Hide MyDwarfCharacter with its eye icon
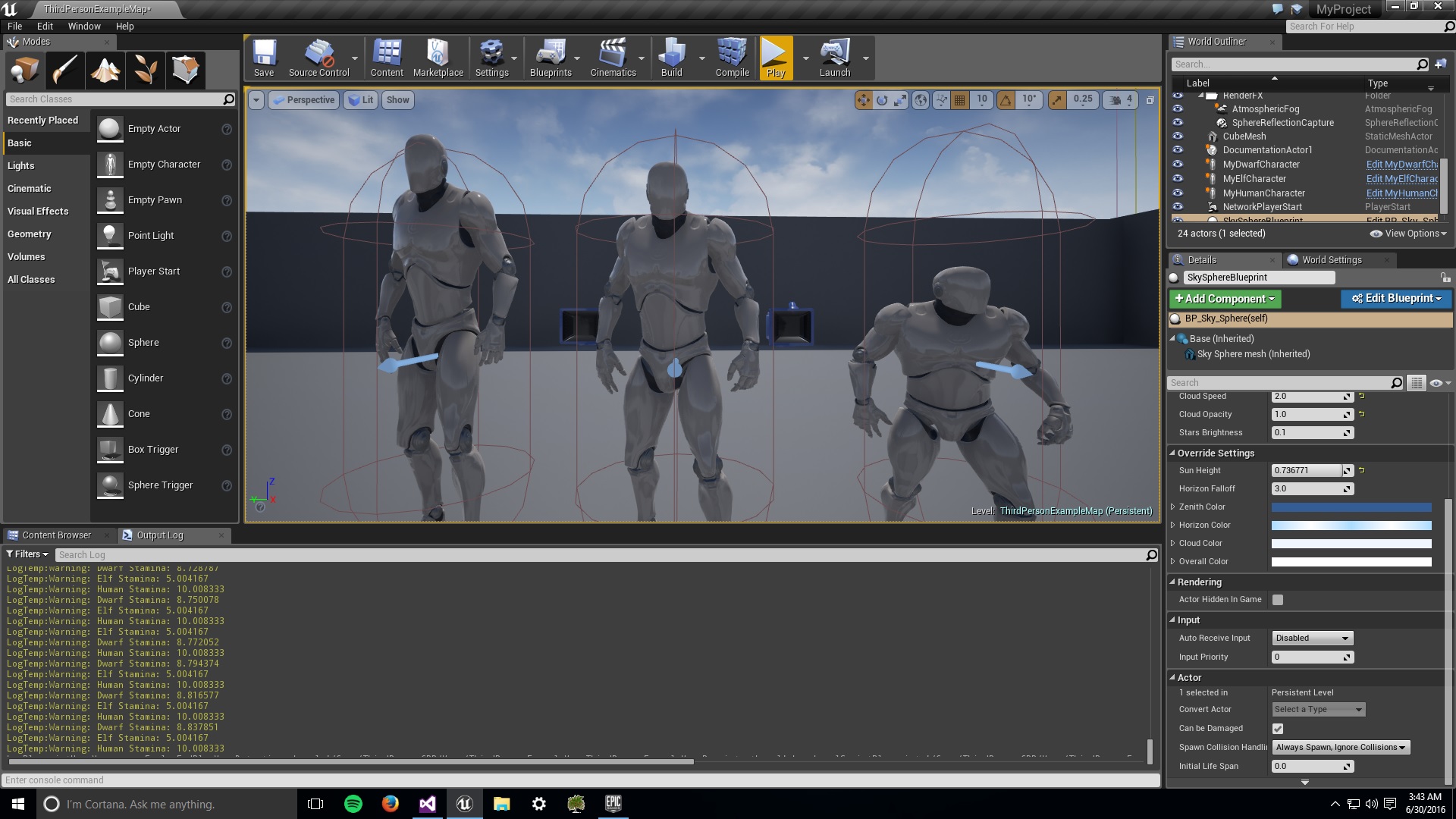The width and height of the screenshot is (1456, 819). (x=1177, y=164)
